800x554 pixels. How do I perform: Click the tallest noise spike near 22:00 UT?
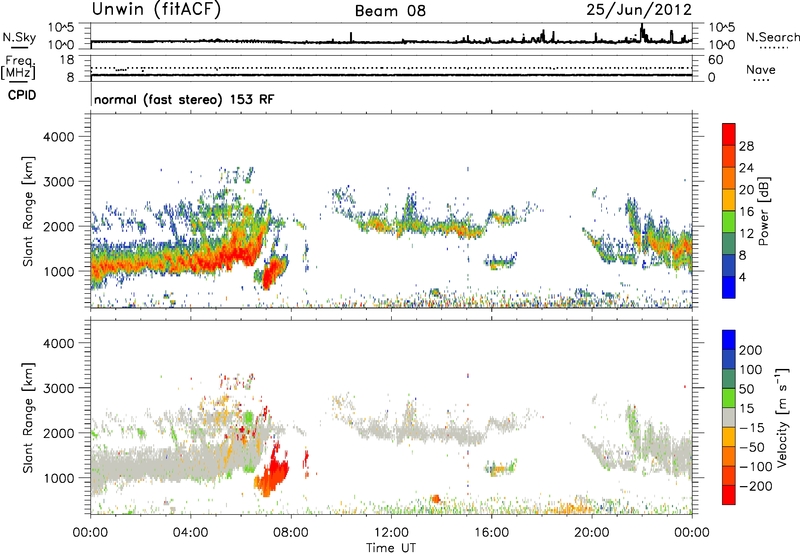coord(642,33)
